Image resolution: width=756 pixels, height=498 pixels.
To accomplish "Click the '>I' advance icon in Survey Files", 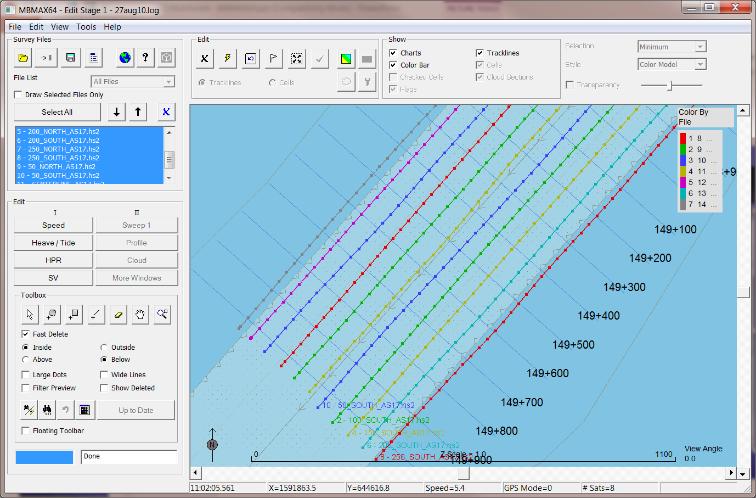I will point(47,58).
